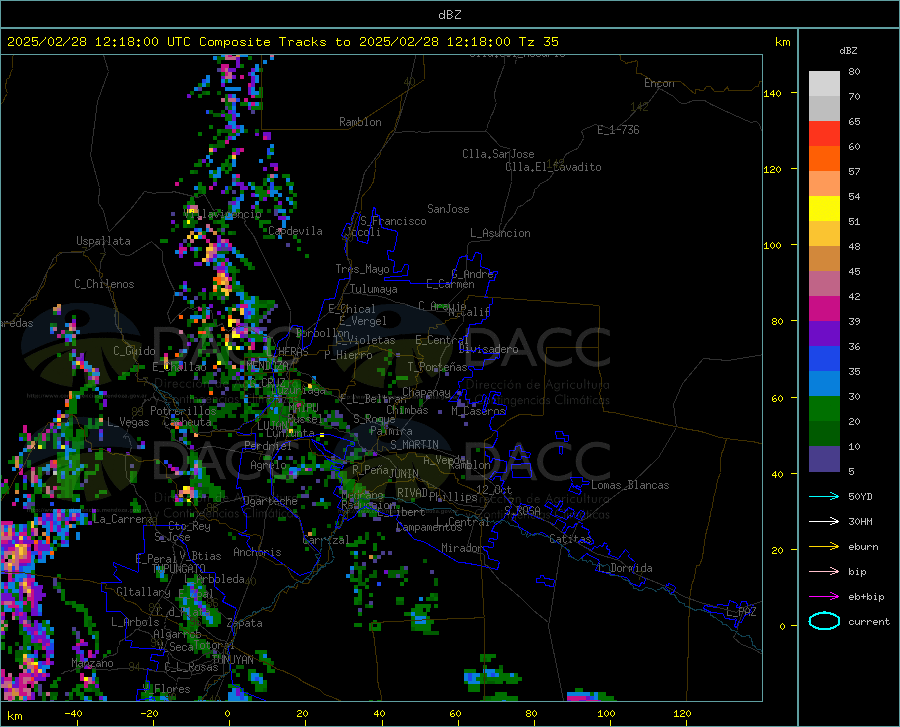Viewport: 900px width, 727px height.
Task: Click the northern 'Ramblon' label near Clla.SanJose
Action: coord(360,122)
